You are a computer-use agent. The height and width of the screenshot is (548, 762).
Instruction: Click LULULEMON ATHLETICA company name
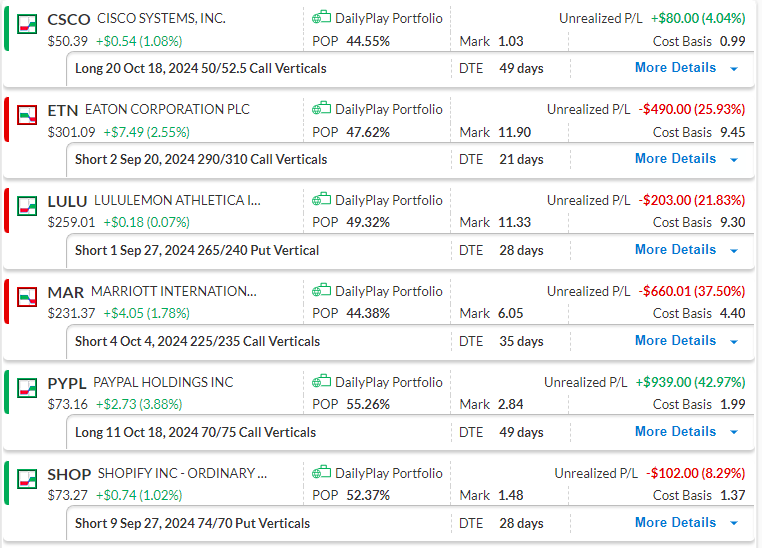click(177, 200)
